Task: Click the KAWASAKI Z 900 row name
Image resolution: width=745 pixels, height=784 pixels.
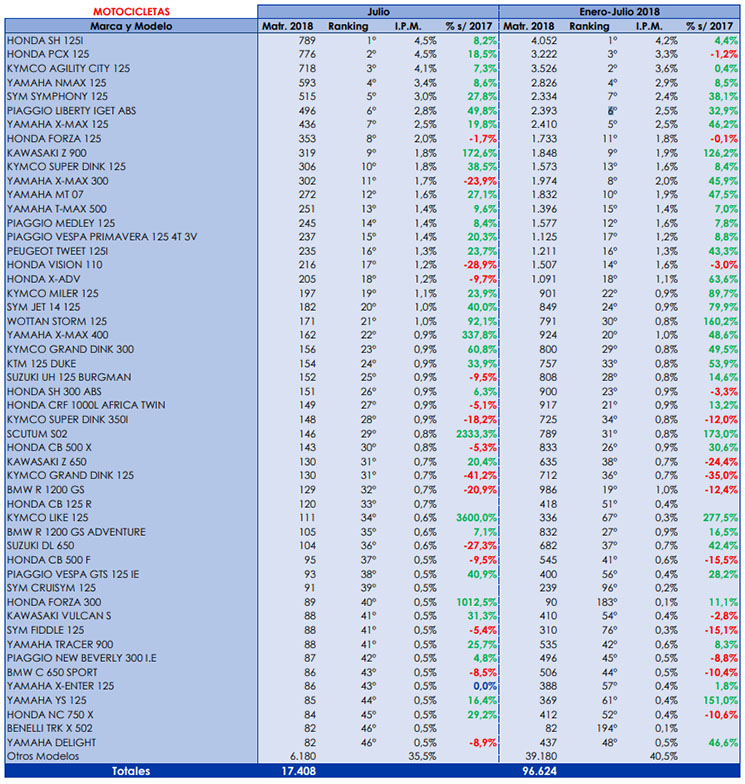Action: coord(46,153)
